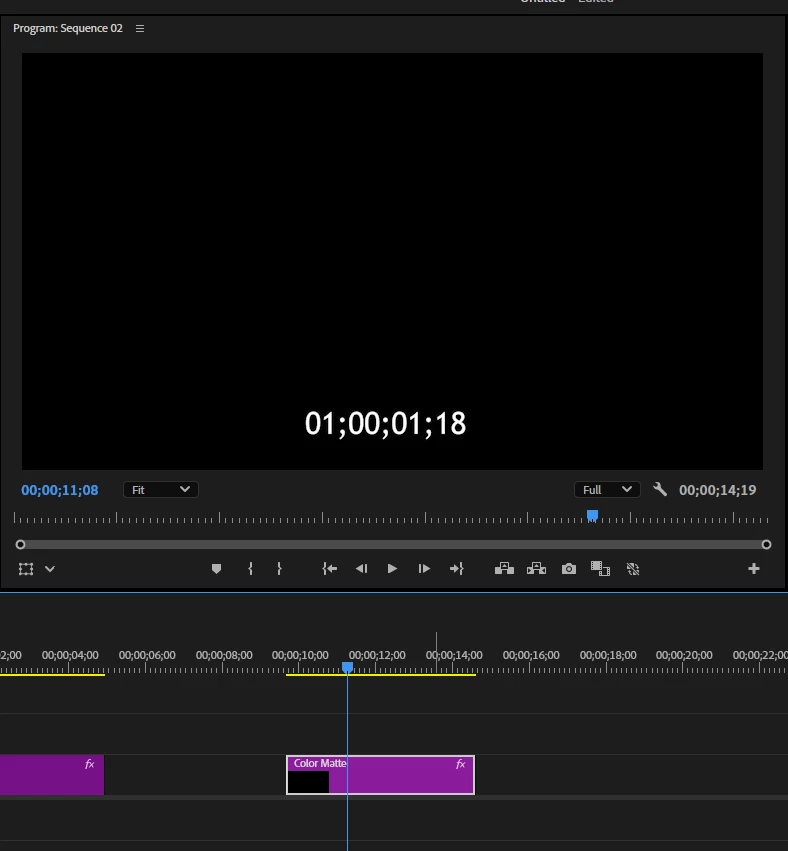Select the purple clip at timeline left edge
This screenshot has height=851, width=788.
point(52,775)
